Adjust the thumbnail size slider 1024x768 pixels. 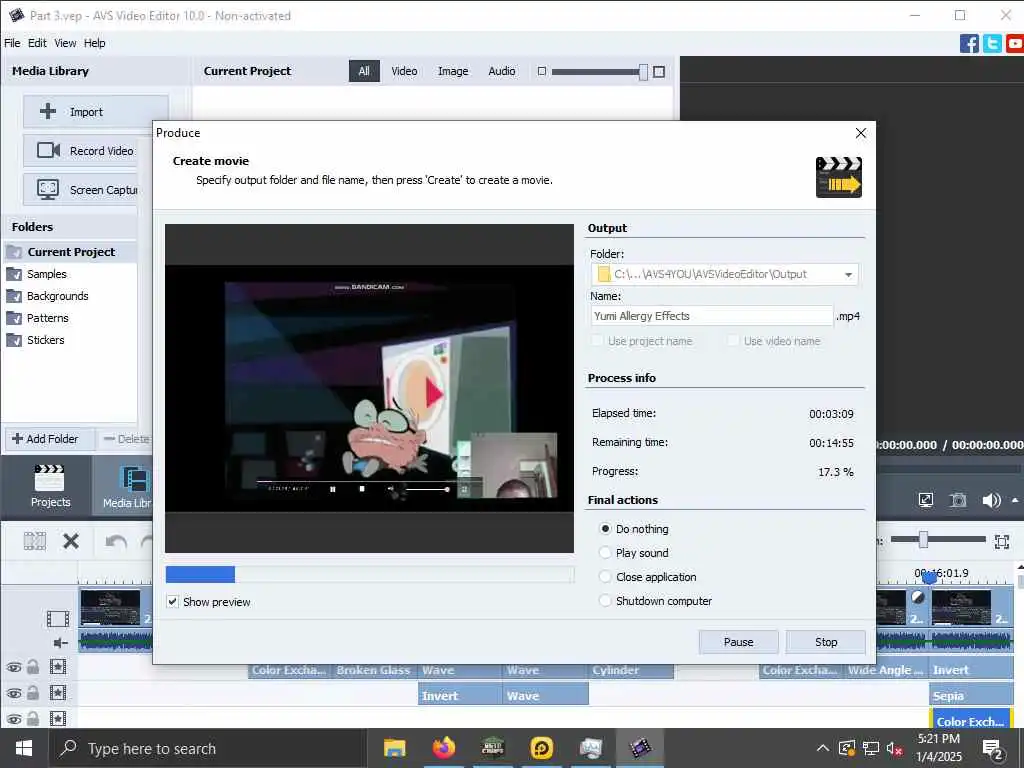(x=643, y=72)
